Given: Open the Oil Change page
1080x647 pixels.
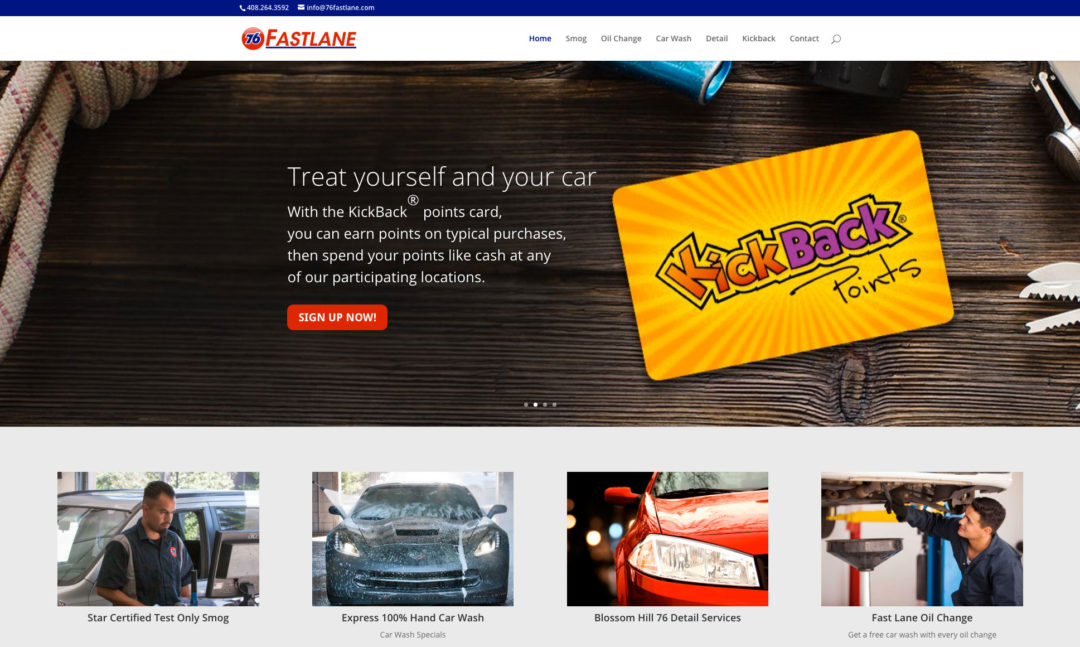Looking at the screenshot, I should coord(621,39).
